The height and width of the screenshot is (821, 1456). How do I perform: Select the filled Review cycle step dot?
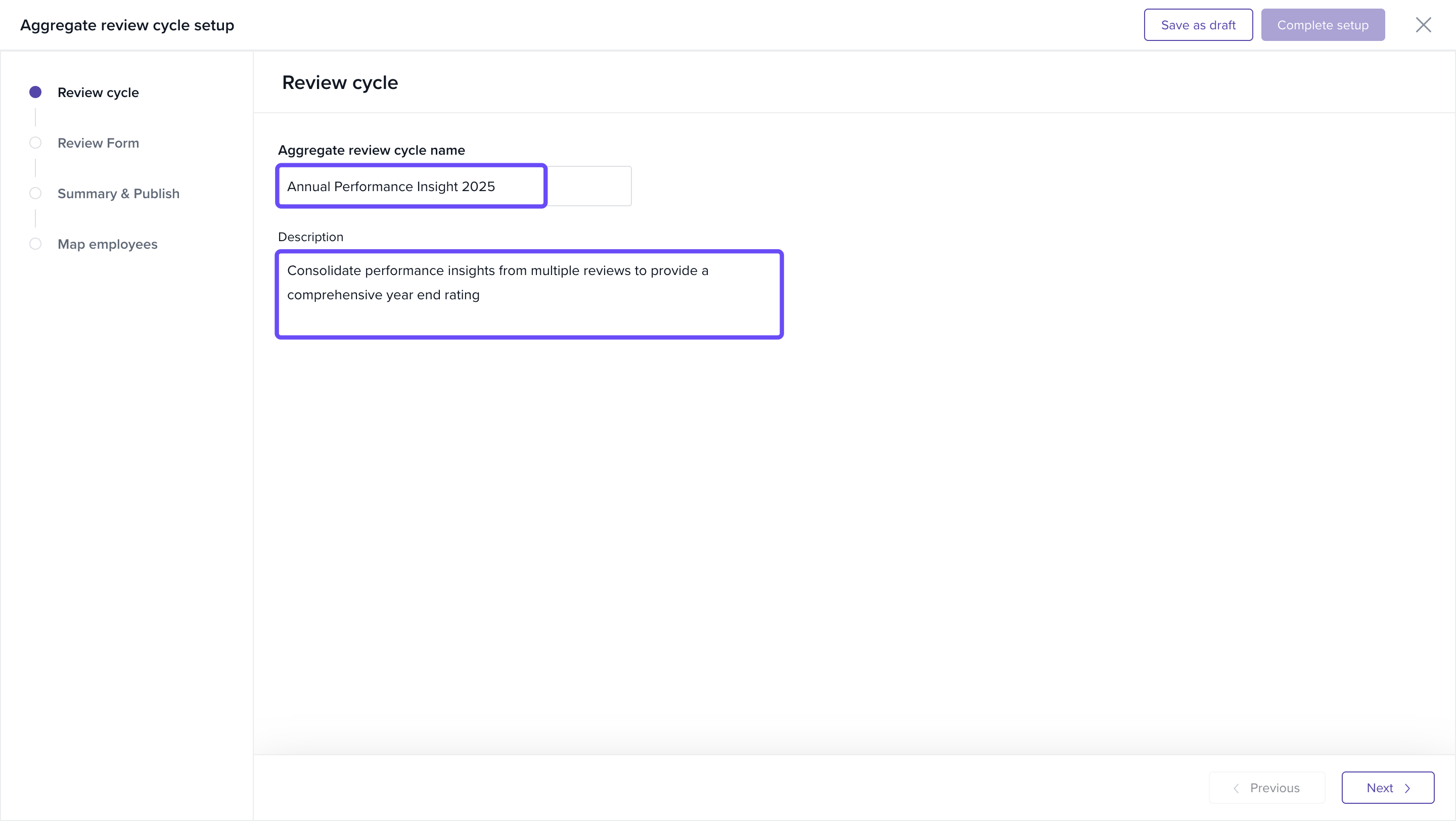(35, 92)
